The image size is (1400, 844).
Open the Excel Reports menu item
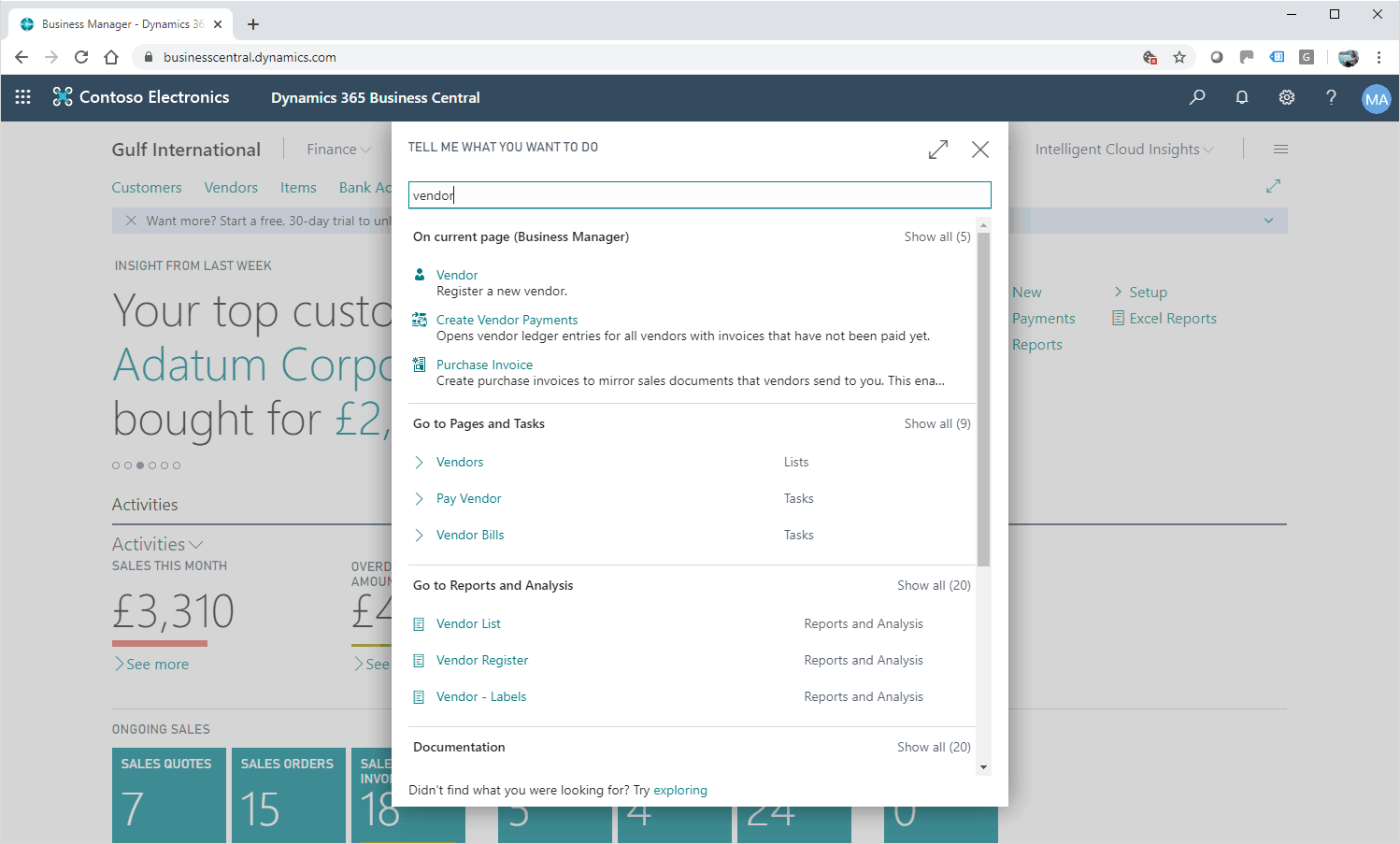click(1173, 319)
